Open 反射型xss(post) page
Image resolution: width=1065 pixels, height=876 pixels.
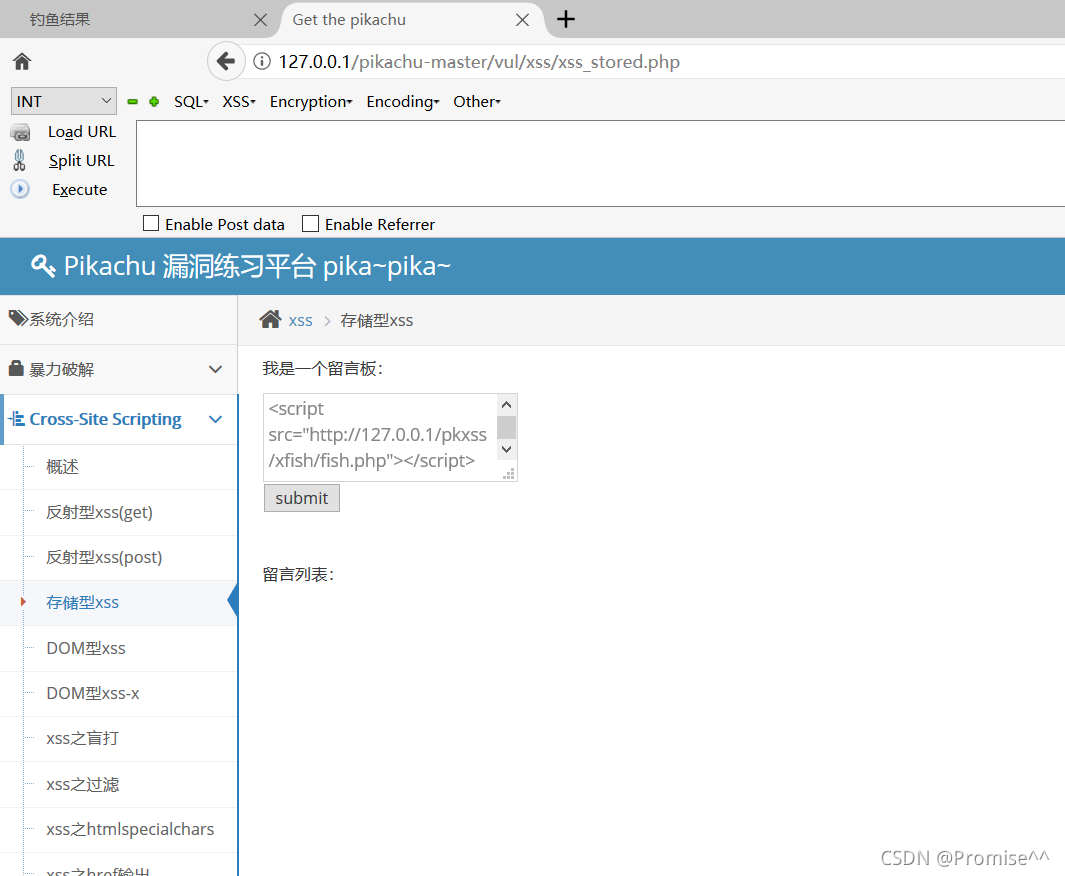click(x=104, y=558)
